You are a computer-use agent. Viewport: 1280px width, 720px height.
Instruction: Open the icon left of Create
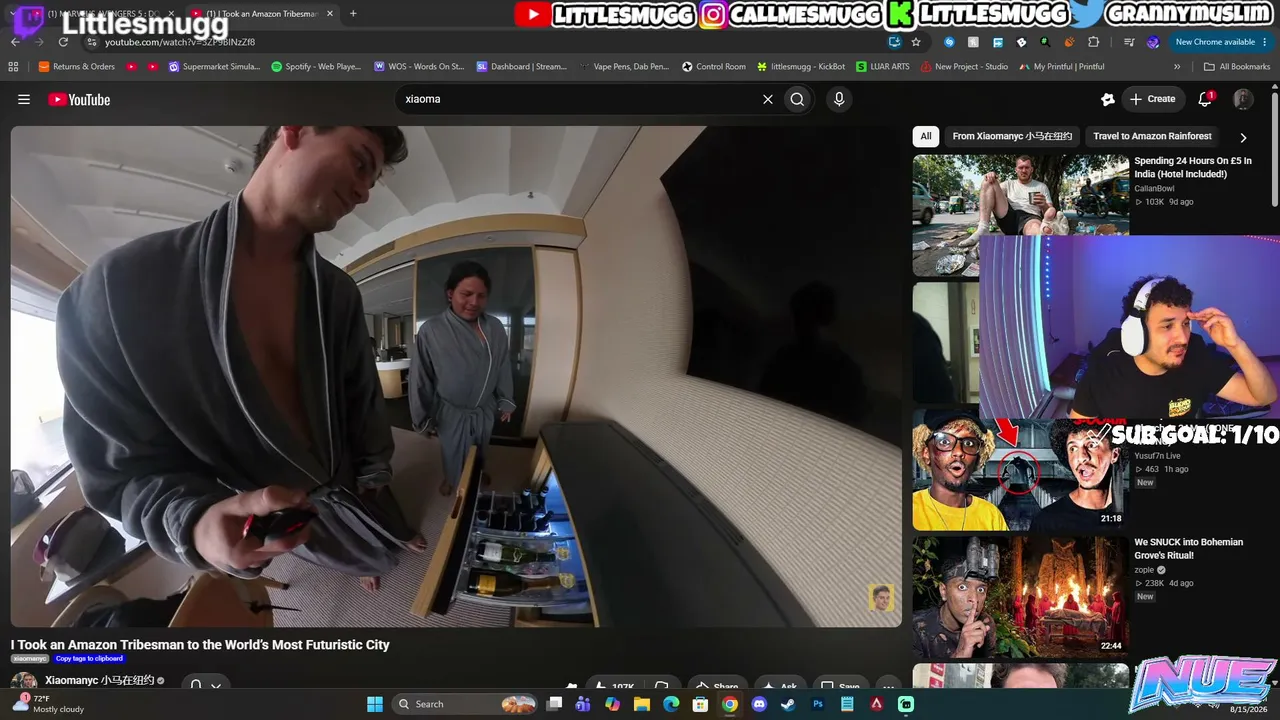pos(1107,99)
